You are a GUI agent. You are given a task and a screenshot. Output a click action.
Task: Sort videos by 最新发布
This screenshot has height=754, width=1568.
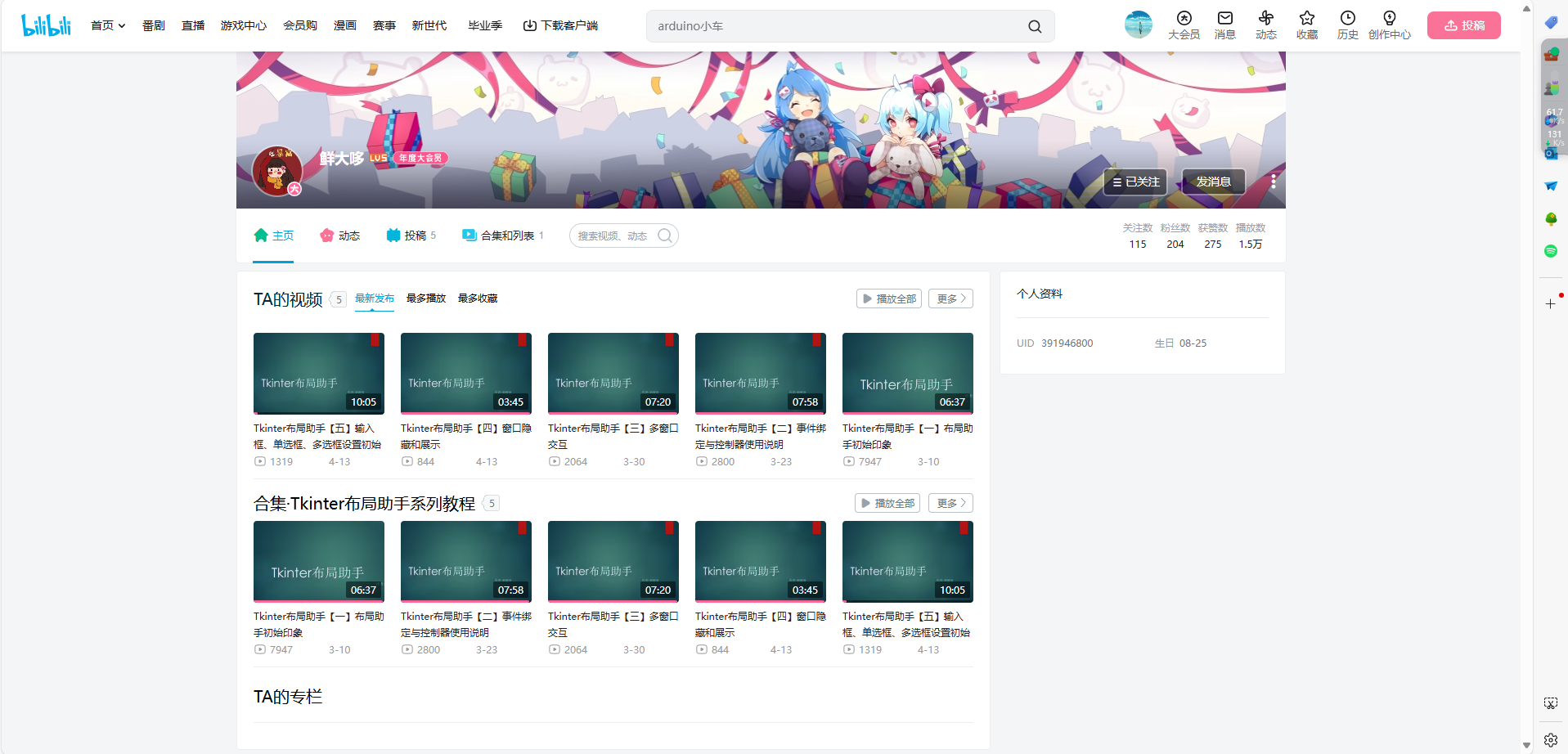(375, 298)
